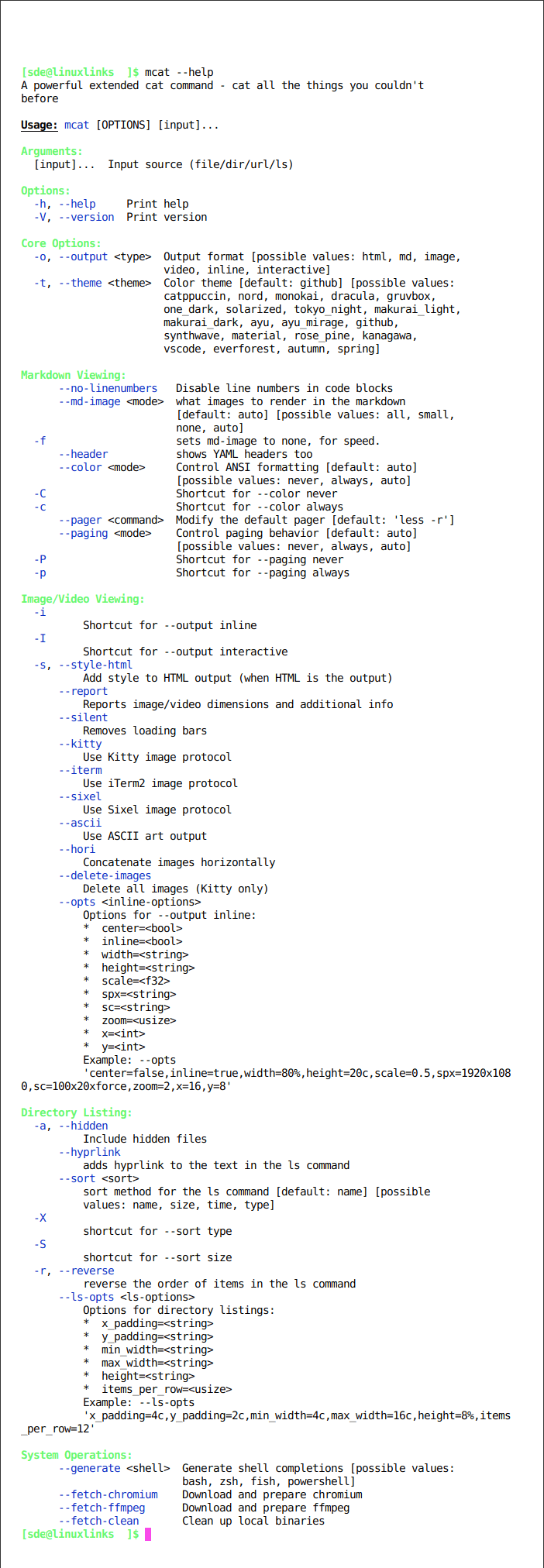The height and width of the screenshot is (1568, 544).
Task: Click the 'Arguments:' section heading
Action: tap(52, 151)
